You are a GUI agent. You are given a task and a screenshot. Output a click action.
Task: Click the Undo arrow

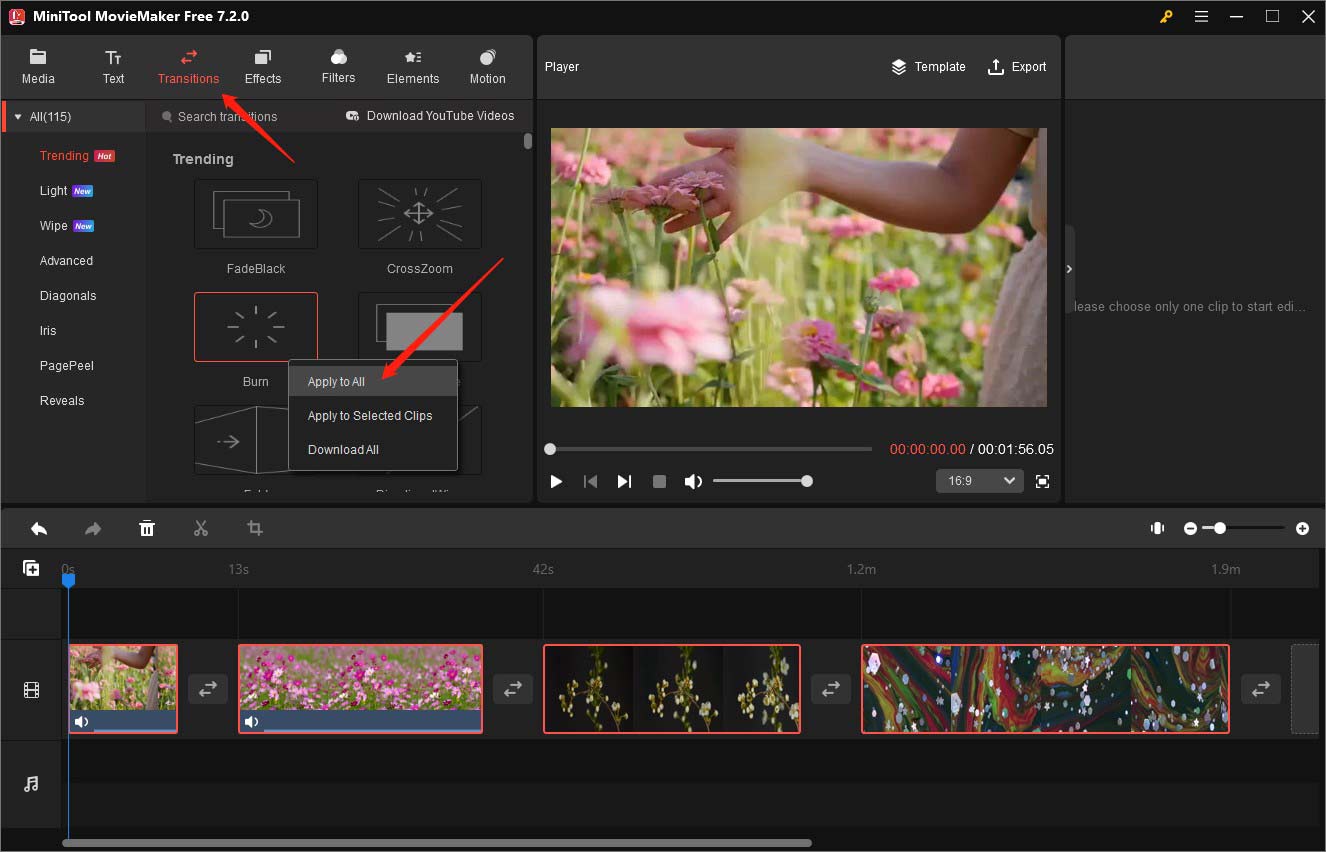[39, 528]
